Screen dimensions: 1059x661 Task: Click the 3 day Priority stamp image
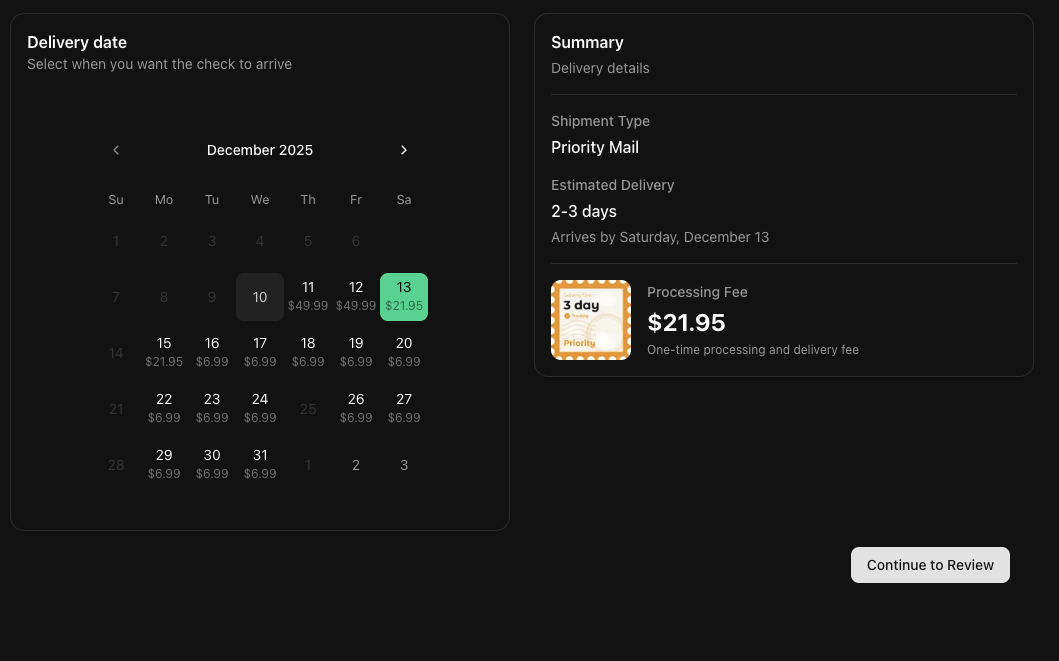pyautogui.click(x=591, y=320)
